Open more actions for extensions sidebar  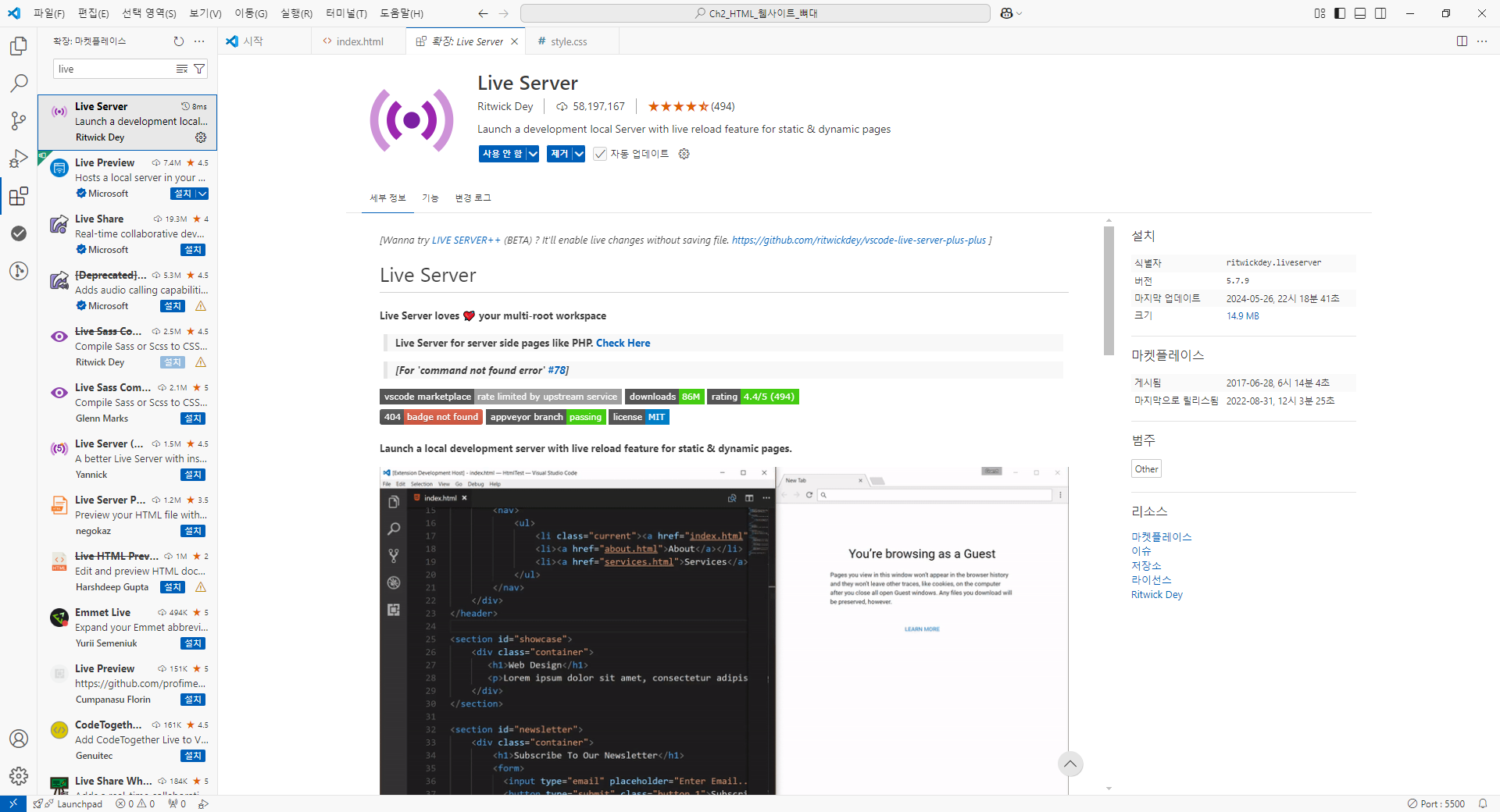point(199,41)
